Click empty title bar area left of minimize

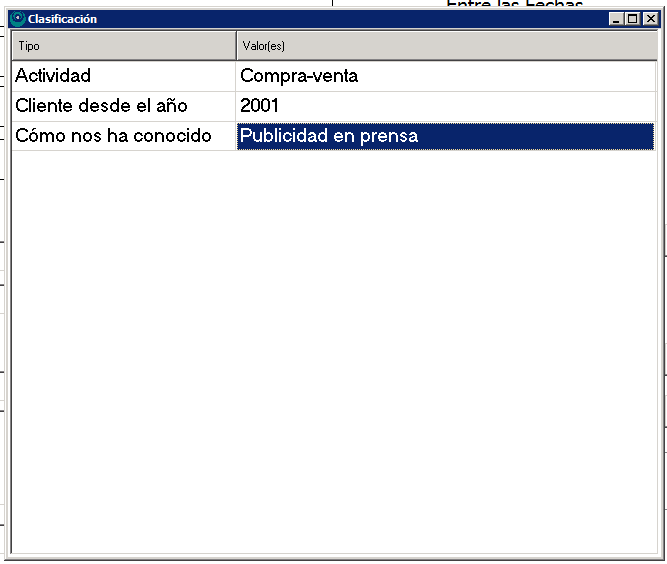click(350, 19)
